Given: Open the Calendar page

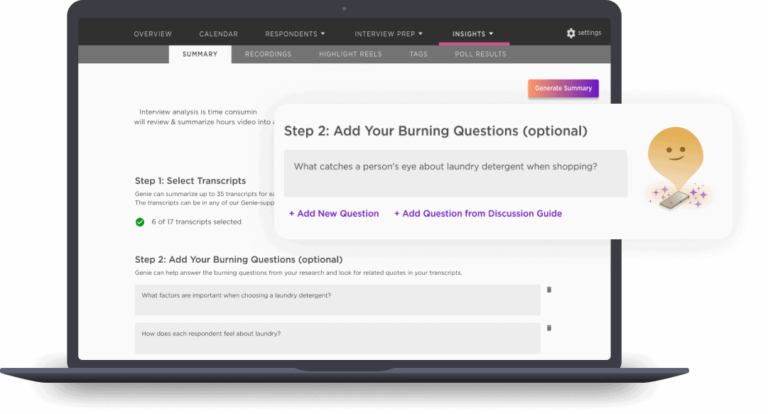Looking at the screenshot, I should click(218, 34).
